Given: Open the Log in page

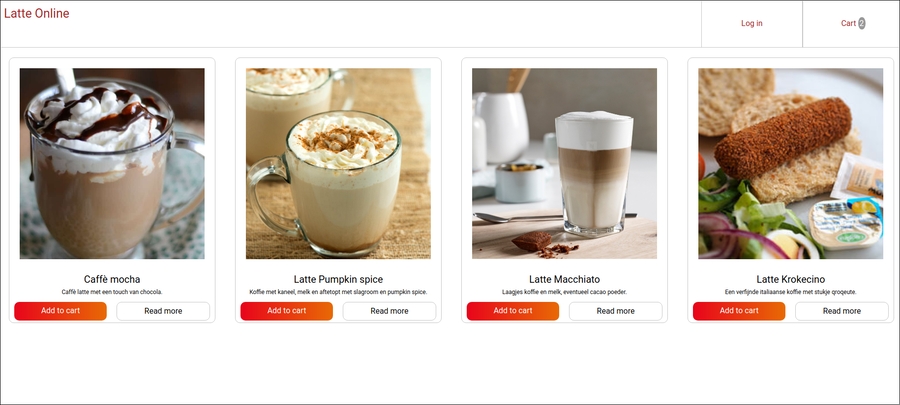Looking at the screenshot, I should point(751,24).
